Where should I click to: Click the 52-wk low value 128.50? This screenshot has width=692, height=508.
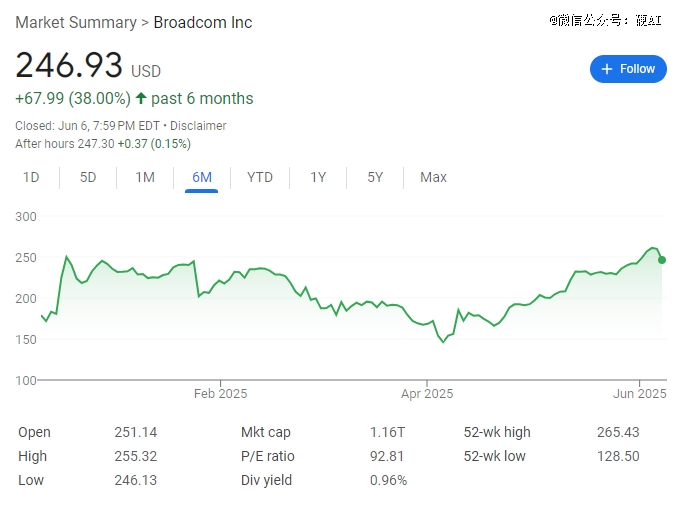618,456
